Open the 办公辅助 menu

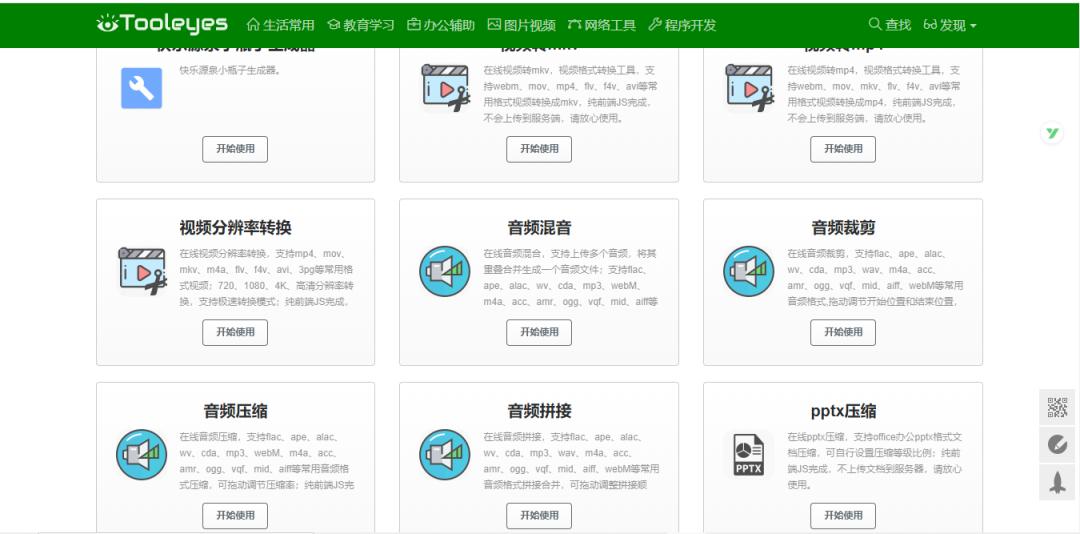441,25
